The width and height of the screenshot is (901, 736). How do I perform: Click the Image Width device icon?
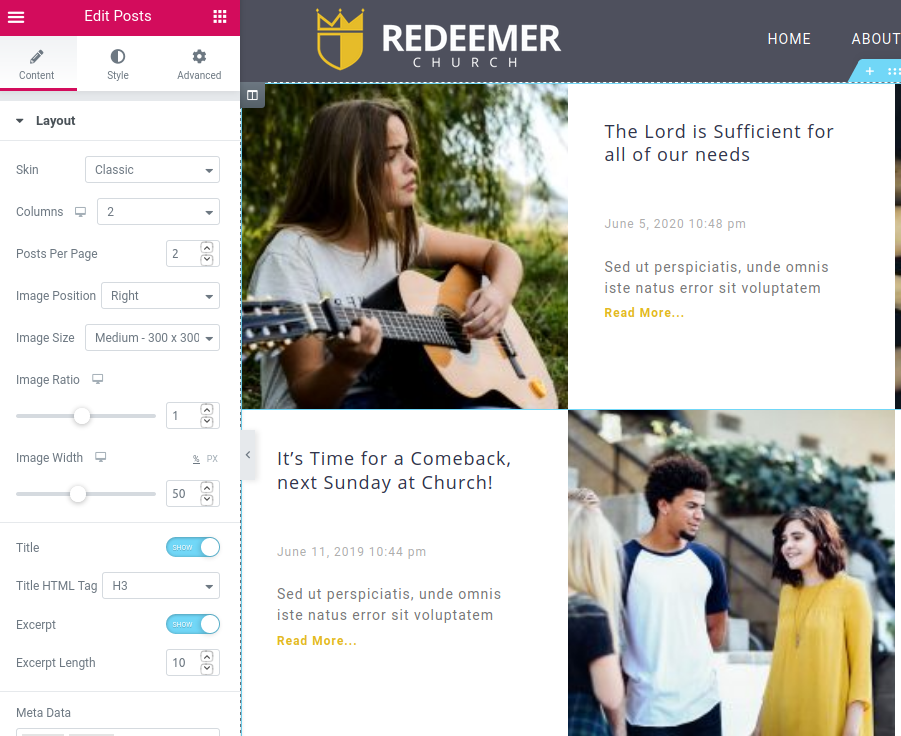click(x=101, y=457)
